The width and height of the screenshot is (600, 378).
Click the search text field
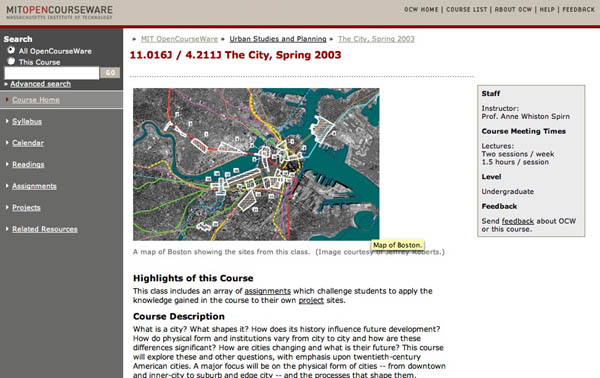(x=52, y=73)
